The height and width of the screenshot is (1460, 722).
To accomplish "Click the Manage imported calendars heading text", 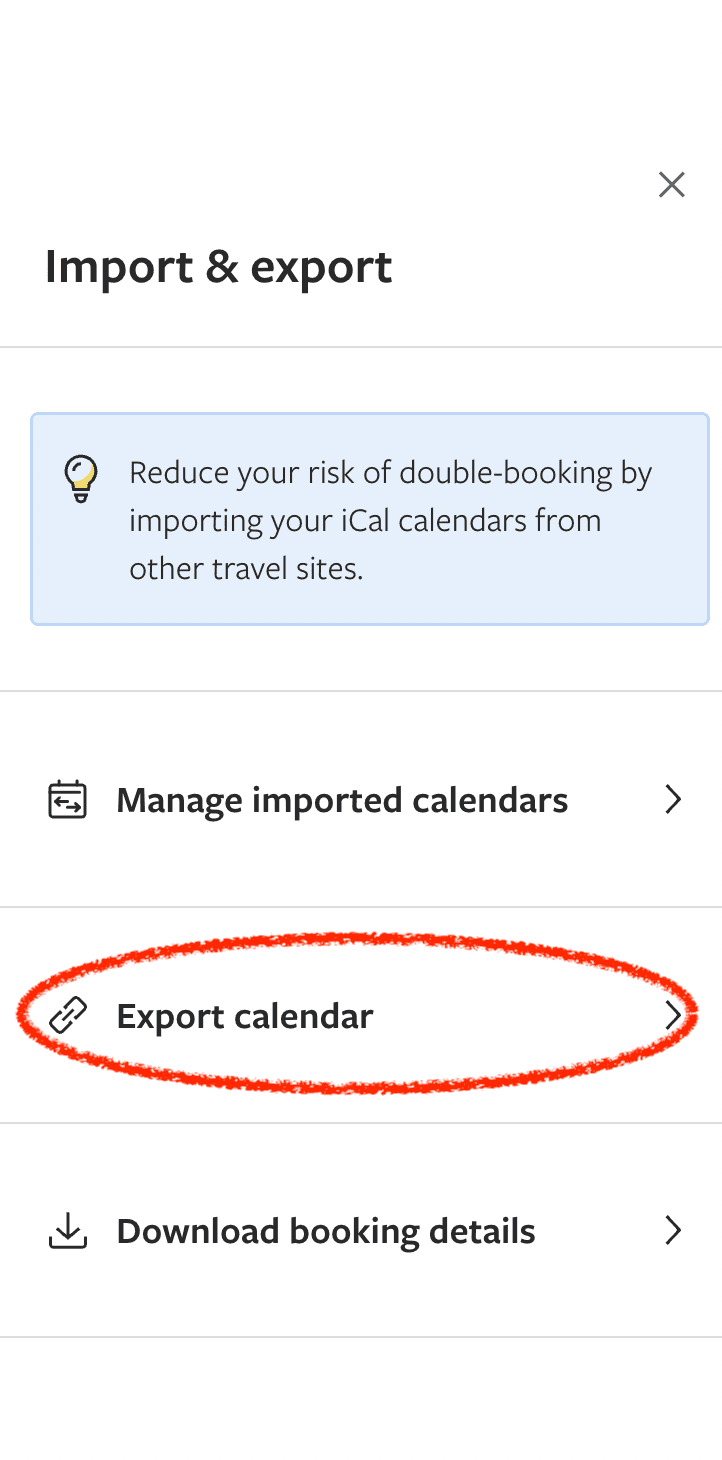I will [342, 799].
